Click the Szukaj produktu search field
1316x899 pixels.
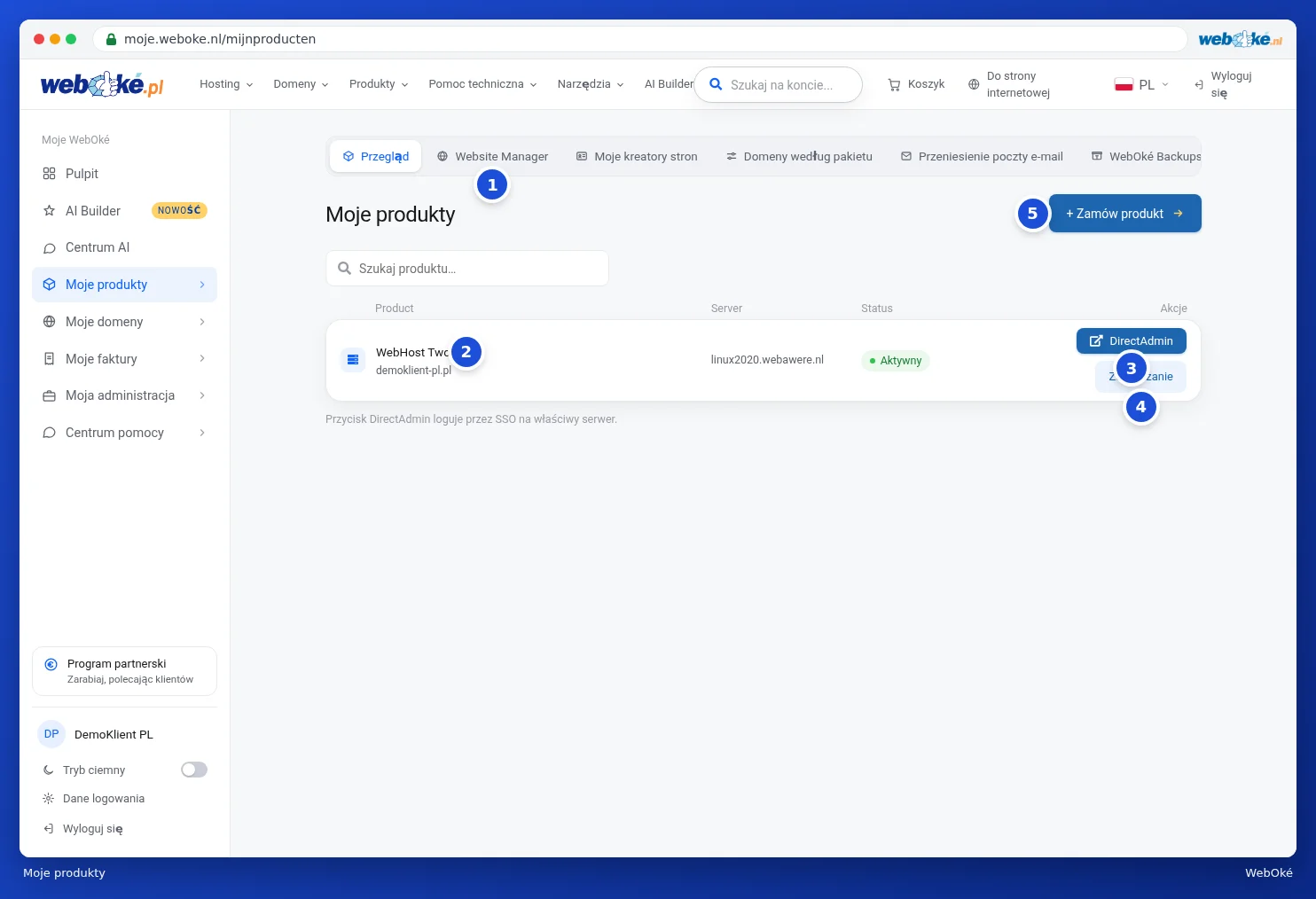(467, 269)
